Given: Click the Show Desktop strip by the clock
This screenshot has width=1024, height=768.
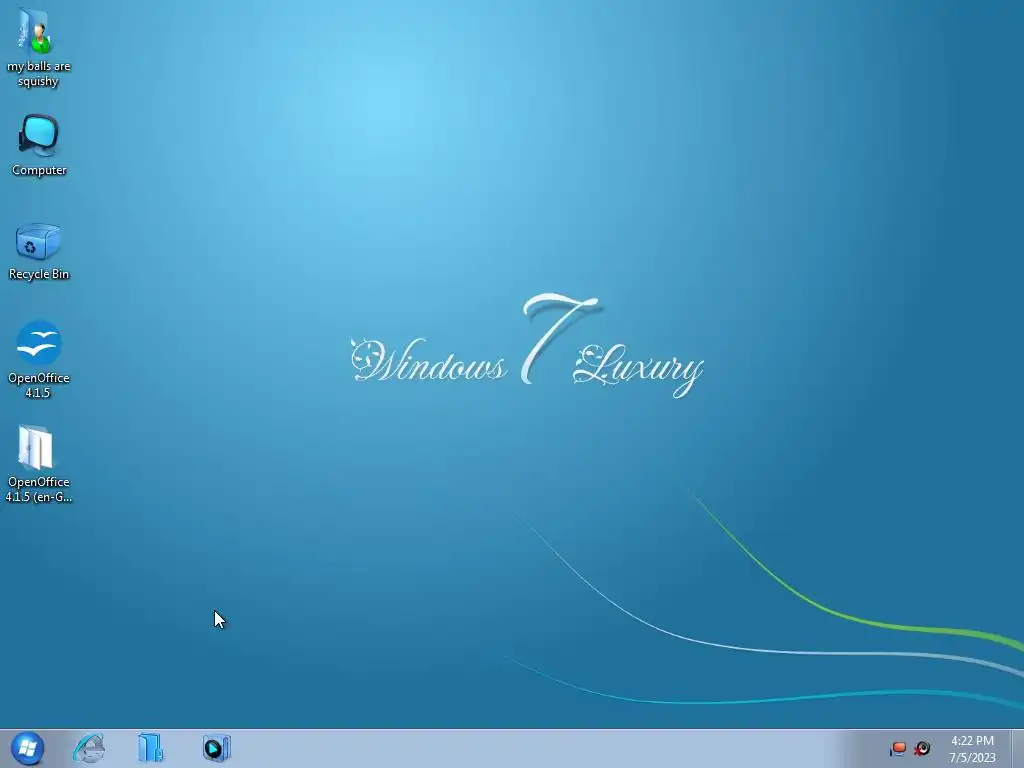Looking at the screenshot, I should click(1017, 748).
